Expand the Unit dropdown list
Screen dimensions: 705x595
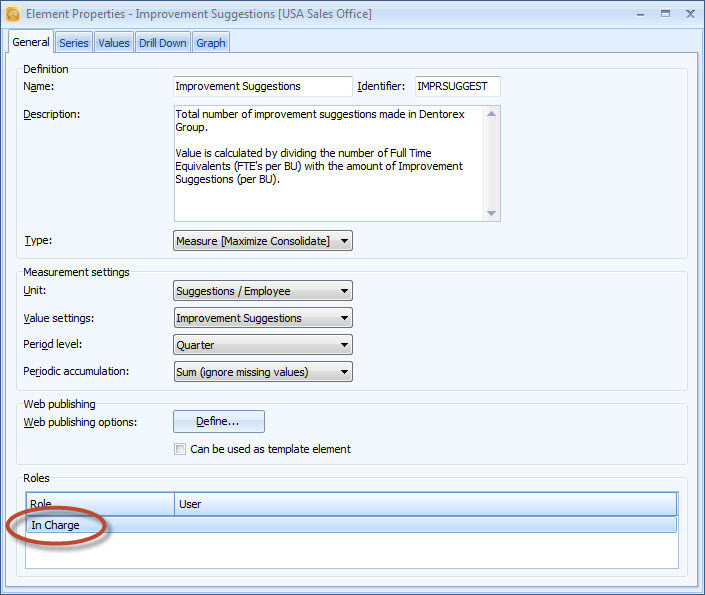pyautogui.click(x=263, y=291)
